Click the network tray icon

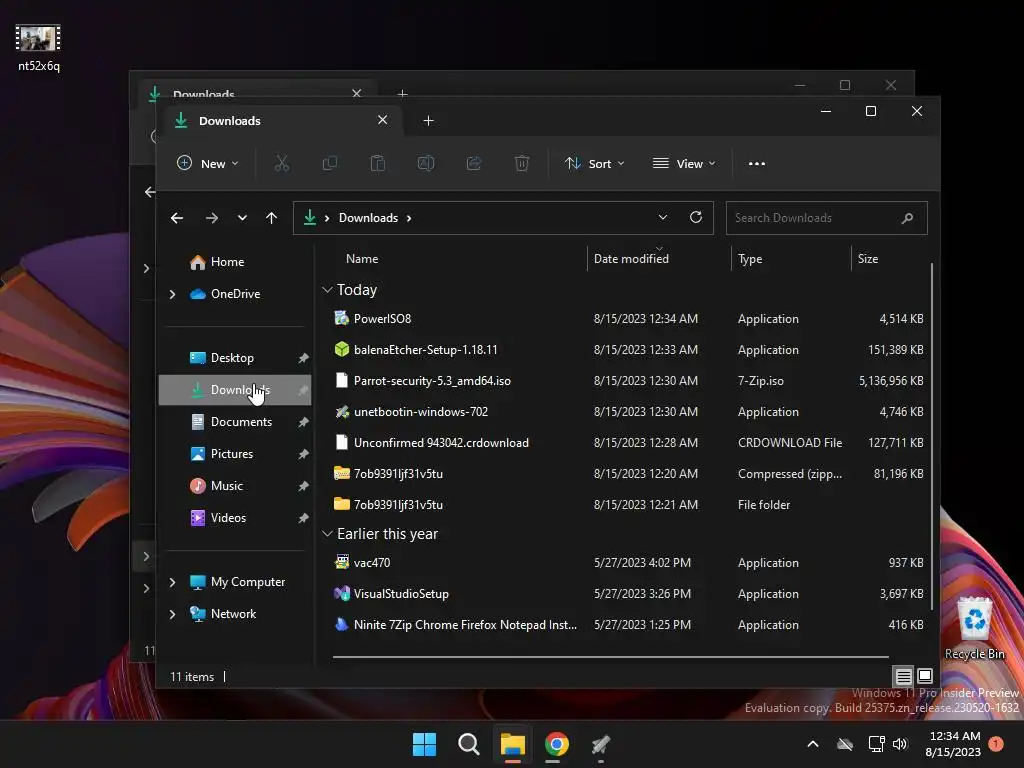pyautogui.click(x=876, y=744)
